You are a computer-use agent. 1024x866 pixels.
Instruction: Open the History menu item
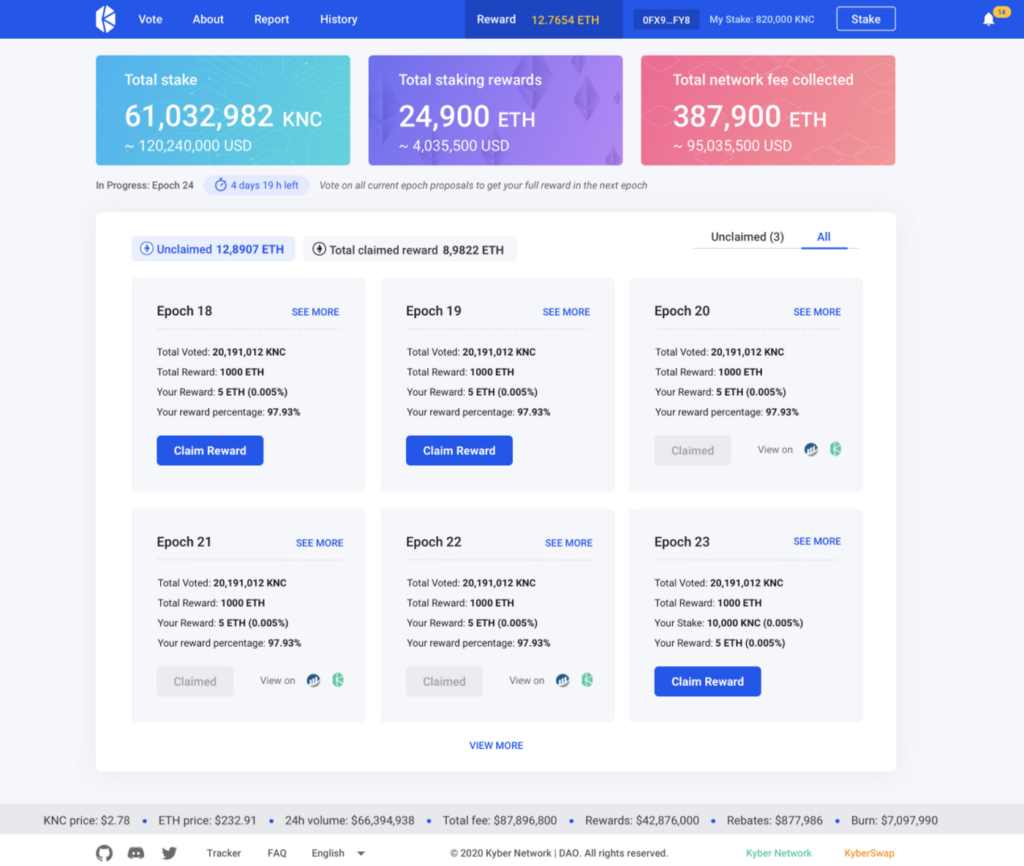[338, 20]
